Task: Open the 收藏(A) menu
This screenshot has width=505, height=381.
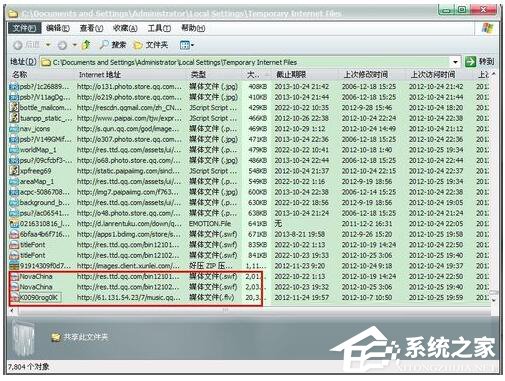Action: [x=125, y=28]
